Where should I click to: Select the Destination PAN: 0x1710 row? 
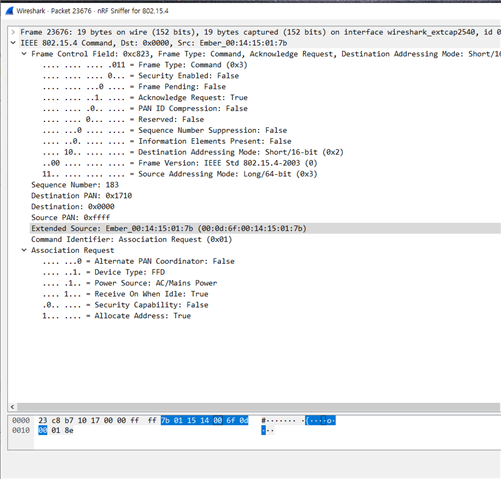coord(82,196)
